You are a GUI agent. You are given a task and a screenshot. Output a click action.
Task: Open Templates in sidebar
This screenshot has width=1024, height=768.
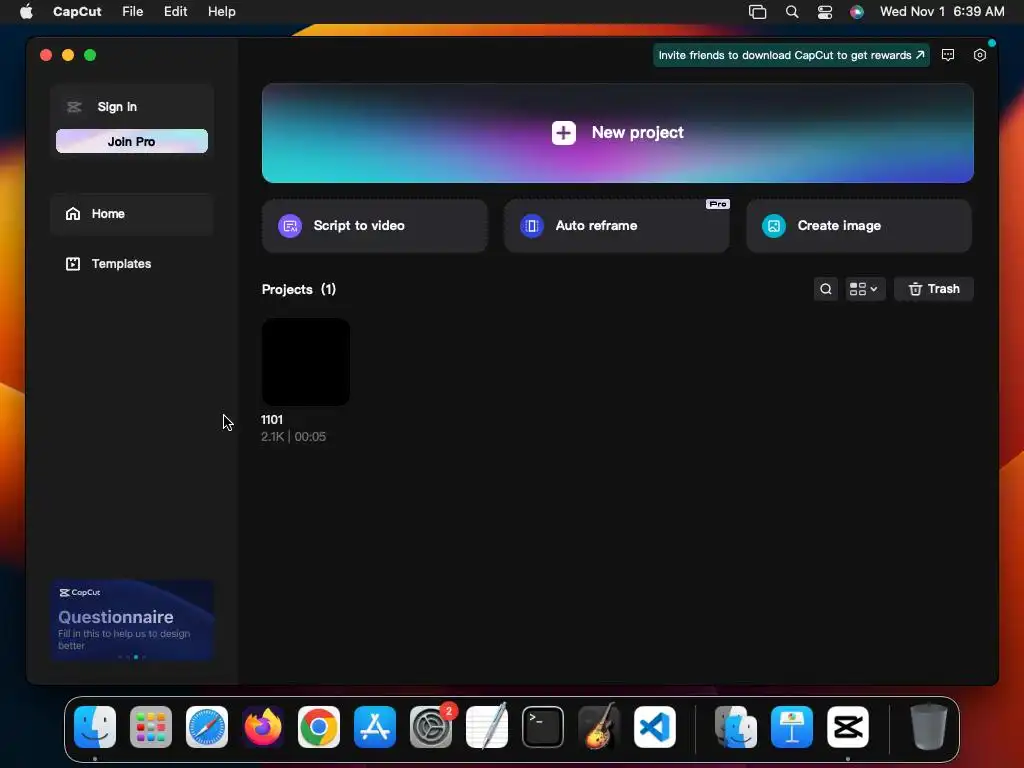(x=132, y=264)
